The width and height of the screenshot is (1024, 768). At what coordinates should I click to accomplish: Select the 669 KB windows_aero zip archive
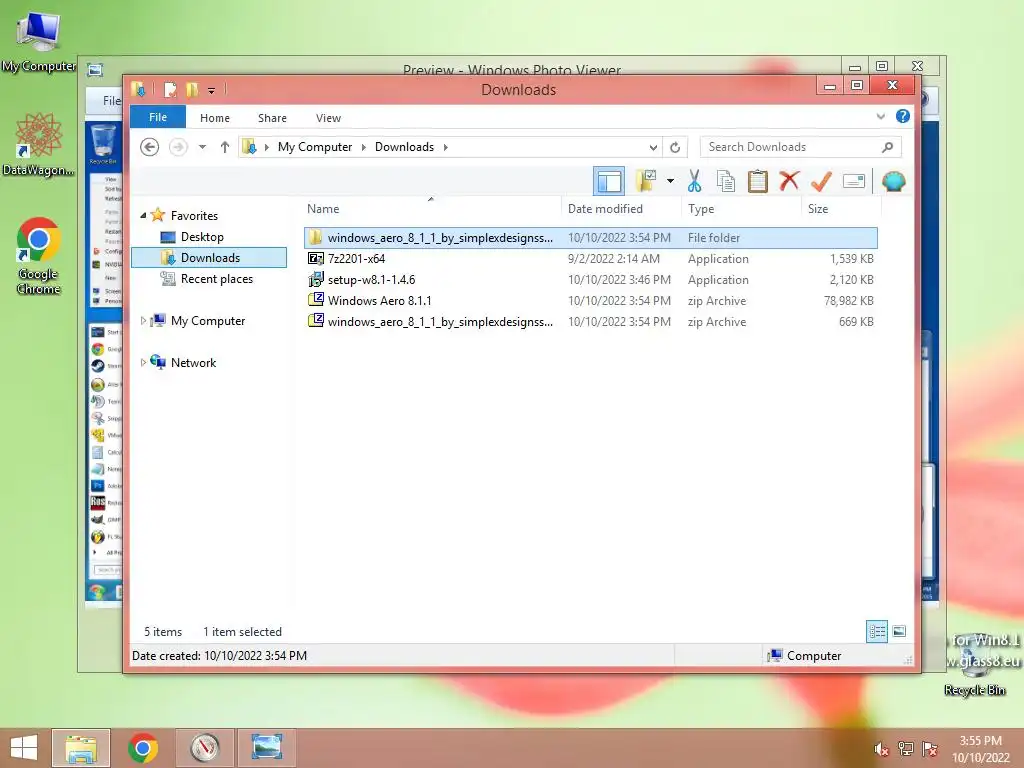point(590,321)
